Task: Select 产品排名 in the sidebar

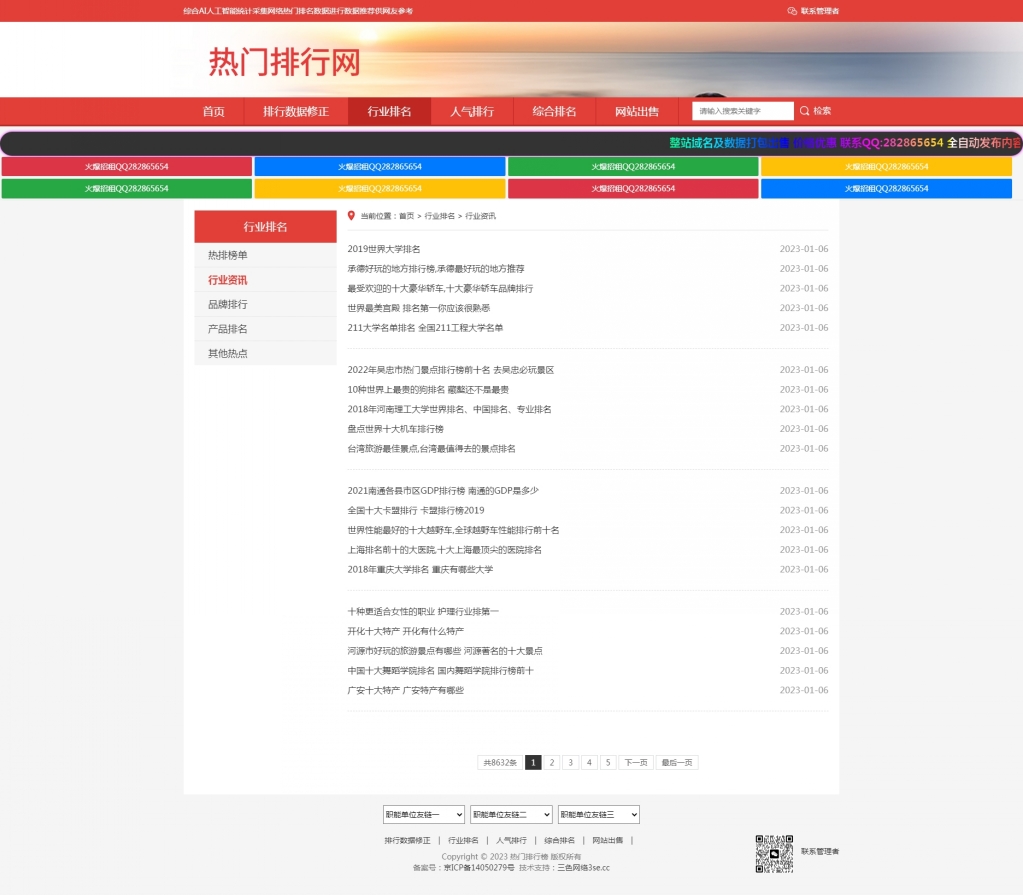Action: pos(227,328)
